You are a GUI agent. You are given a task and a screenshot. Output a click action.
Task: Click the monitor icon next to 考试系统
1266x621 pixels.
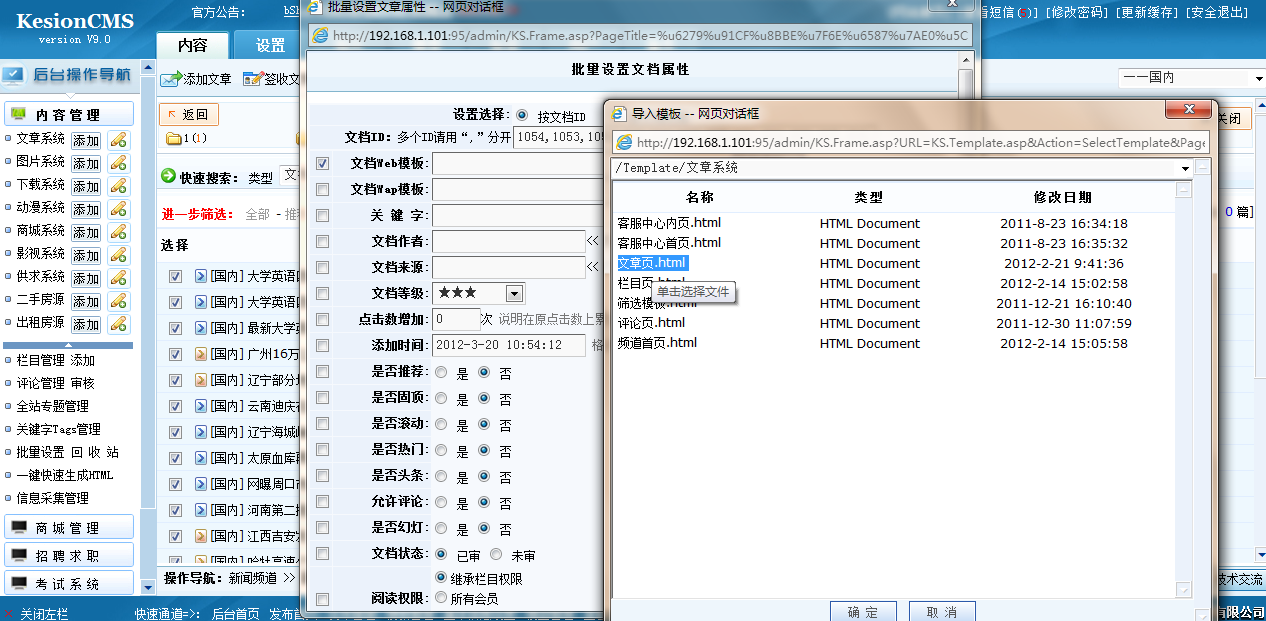[x=19, y=583]
